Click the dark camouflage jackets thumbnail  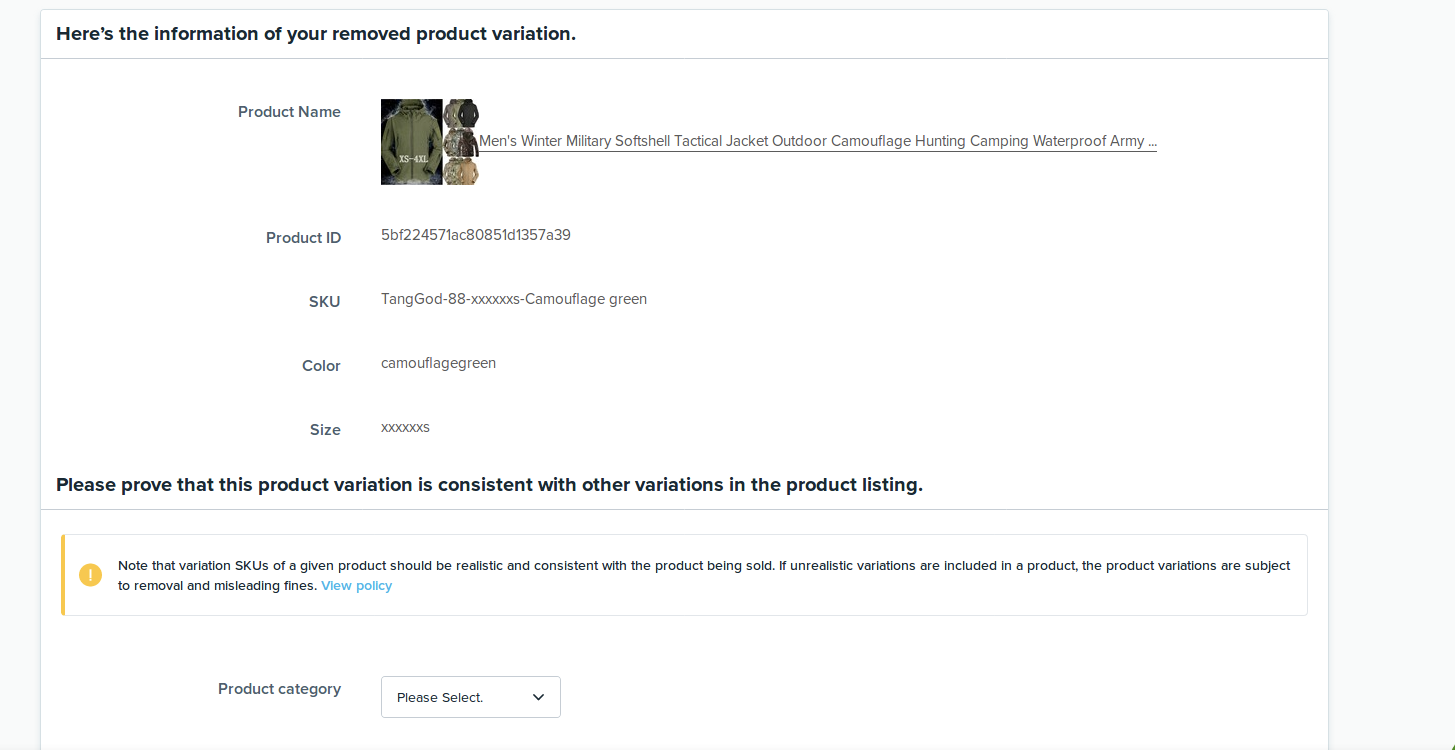click(x=461, y=142)
